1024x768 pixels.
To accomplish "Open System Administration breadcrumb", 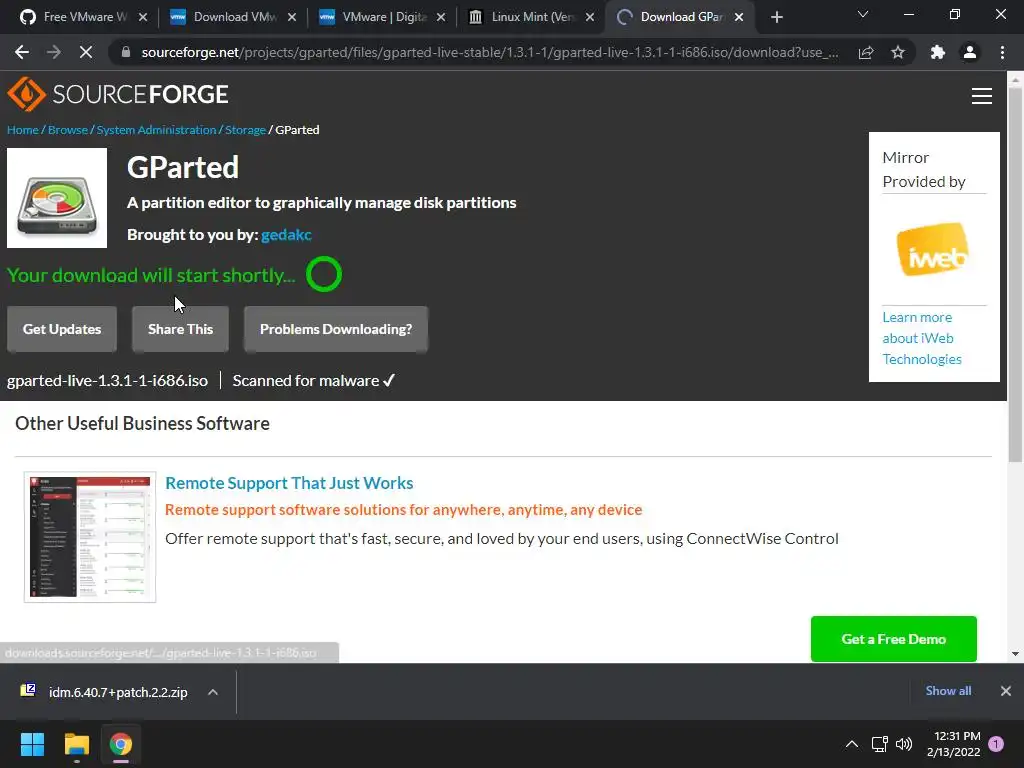I will coord(156,130).
